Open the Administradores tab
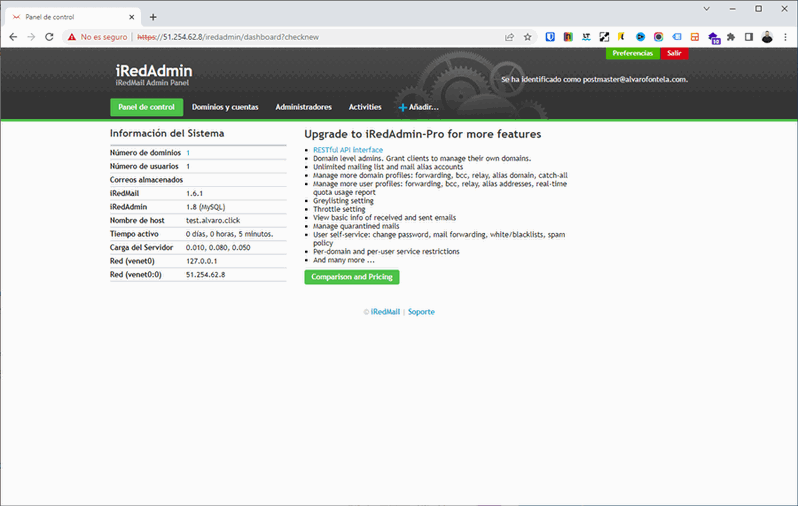Image resolution: width=798 pixels, height=506 pixels. [303, 107]
